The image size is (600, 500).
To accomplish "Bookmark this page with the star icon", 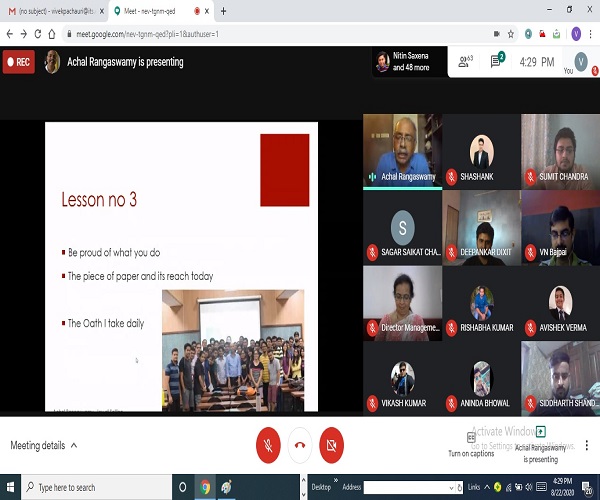I will (511, 34).
